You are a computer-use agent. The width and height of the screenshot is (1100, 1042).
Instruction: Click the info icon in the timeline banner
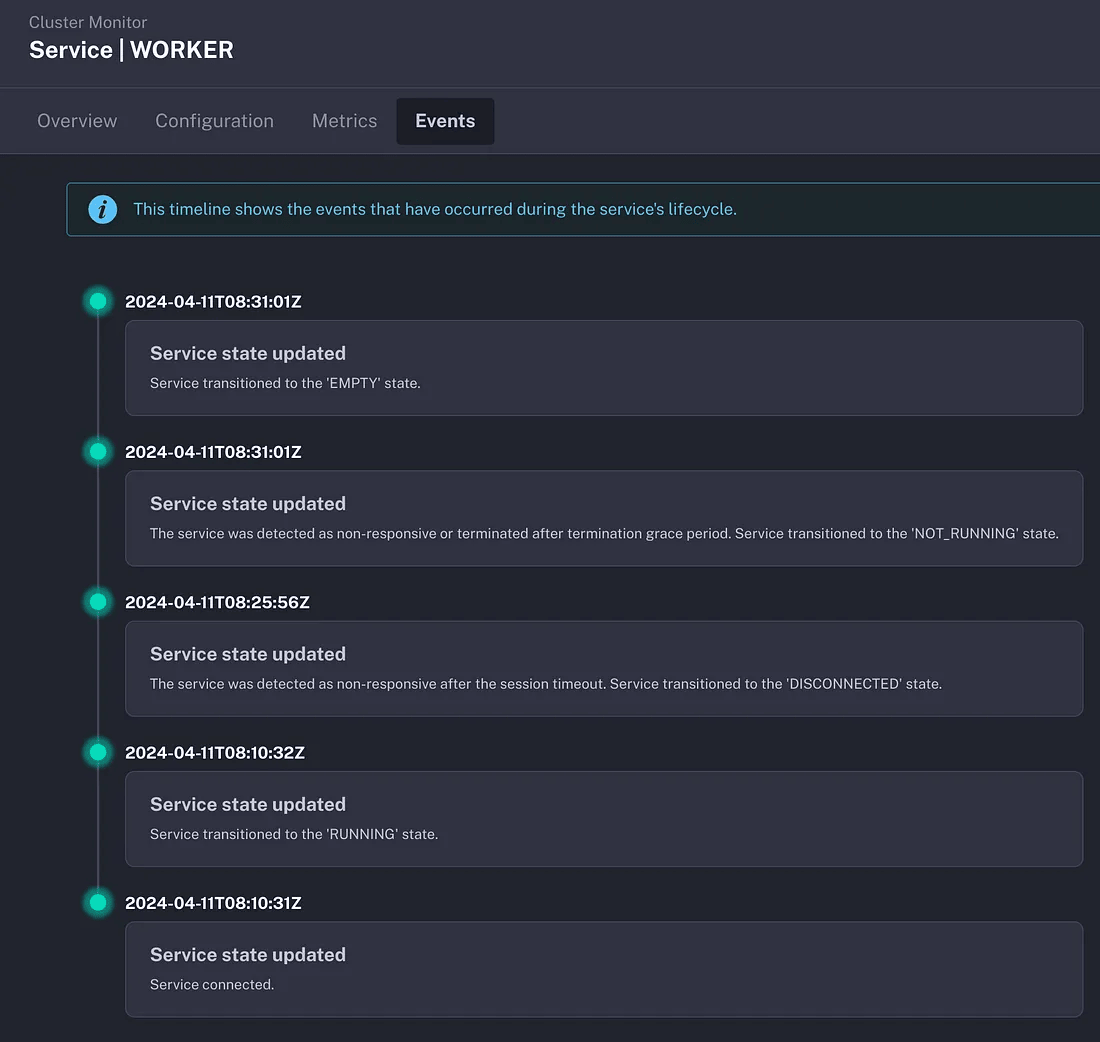[x=102, y=209]
